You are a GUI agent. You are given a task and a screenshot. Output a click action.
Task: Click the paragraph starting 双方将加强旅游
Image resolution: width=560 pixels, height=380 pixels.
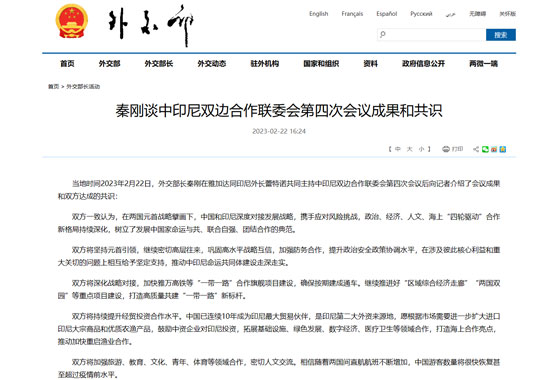pos(279,368)
